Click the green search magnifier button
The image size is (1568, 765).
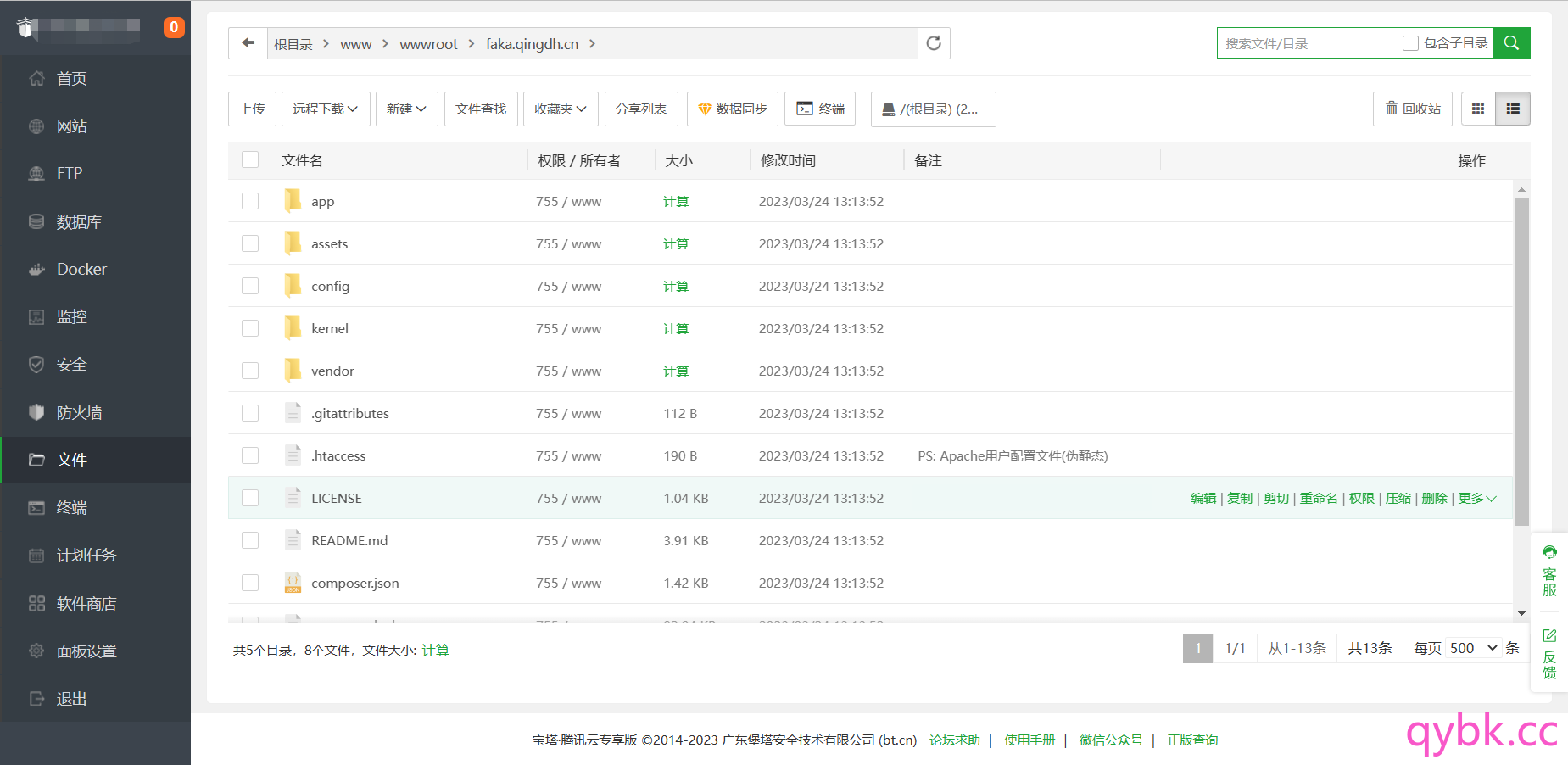tap(1511, 43)
